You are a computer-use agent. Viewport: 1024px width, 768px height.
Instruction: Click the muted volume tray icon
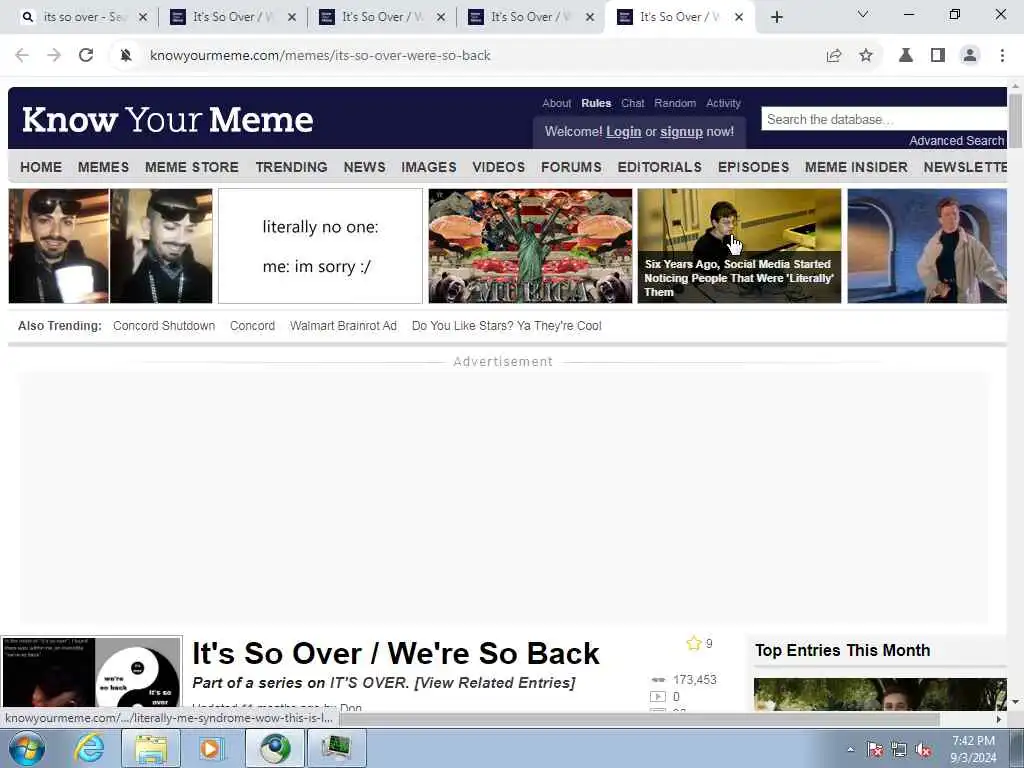[923, 750]
